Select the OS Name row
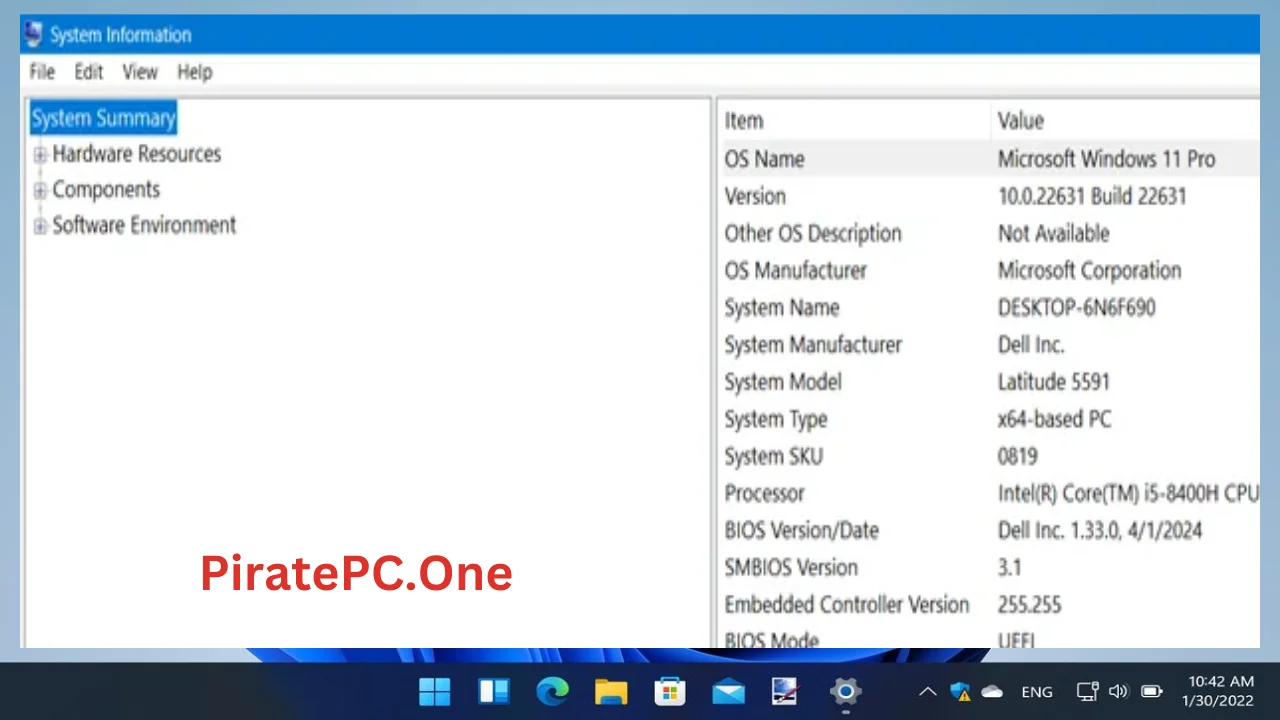 pos(989,159)
